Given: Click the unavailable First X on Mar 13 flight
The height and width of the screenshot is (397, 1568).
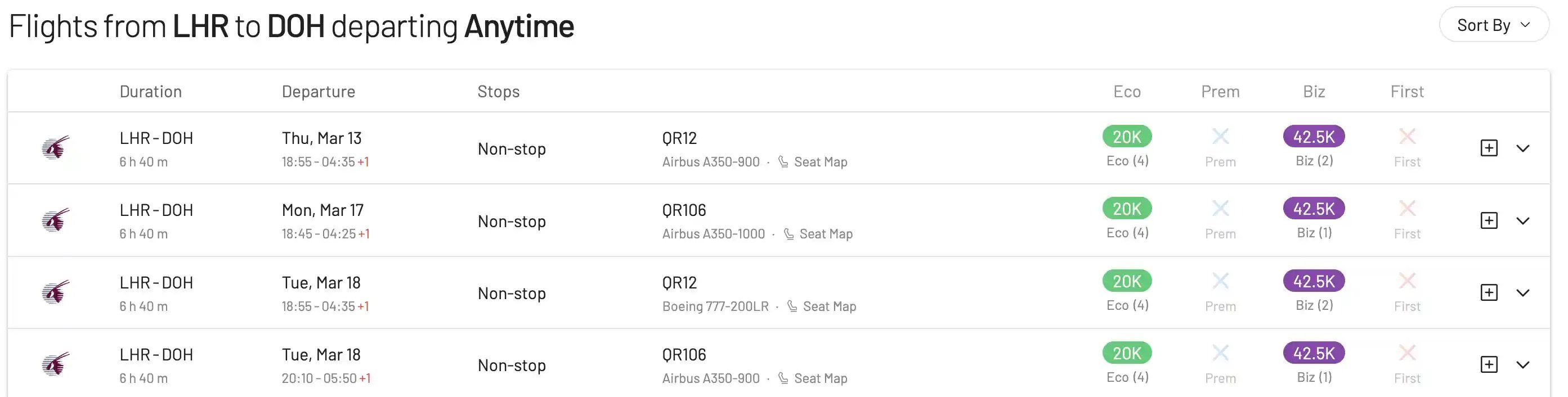Looking at the screenshot, I should click(1406, 136).
